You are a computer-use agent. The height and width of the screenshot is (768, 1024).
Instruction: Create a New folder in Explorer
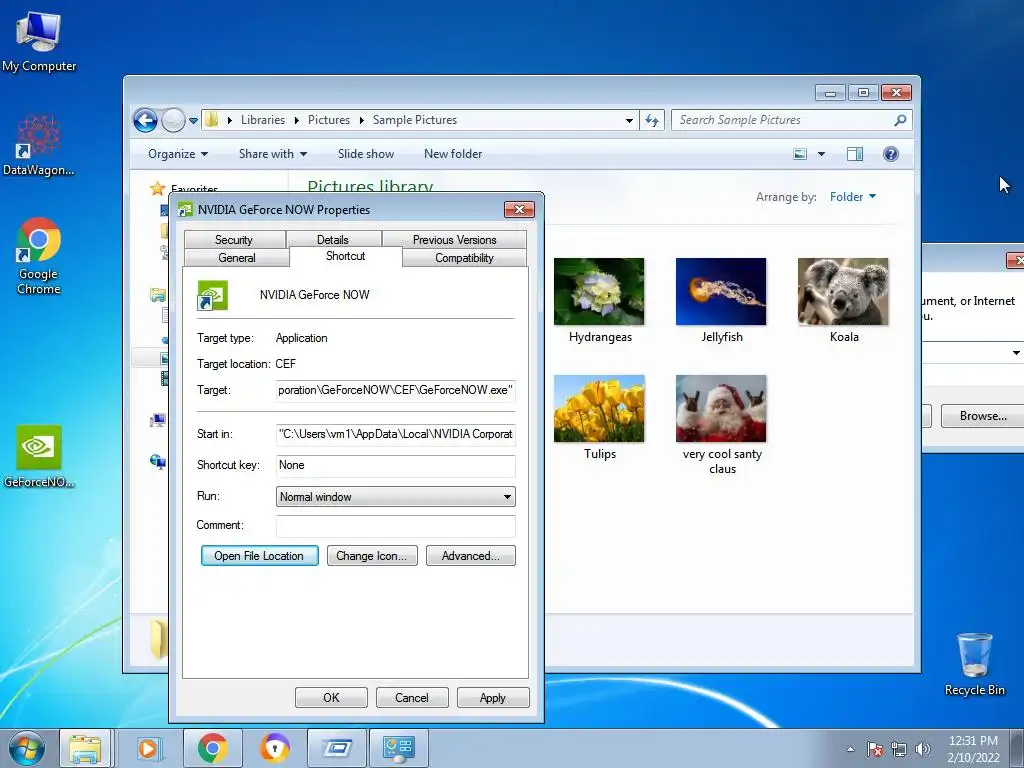[453, 154]
